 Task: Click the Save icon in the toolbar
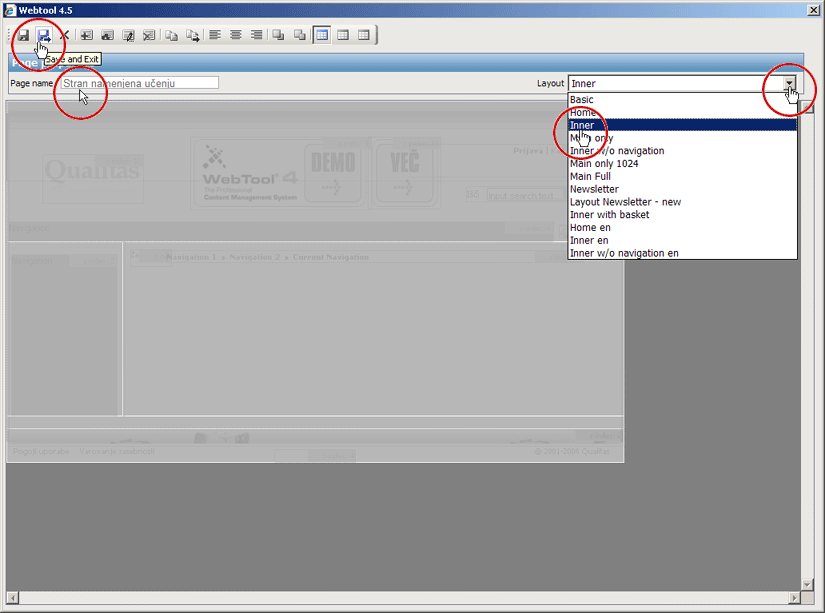23,35
